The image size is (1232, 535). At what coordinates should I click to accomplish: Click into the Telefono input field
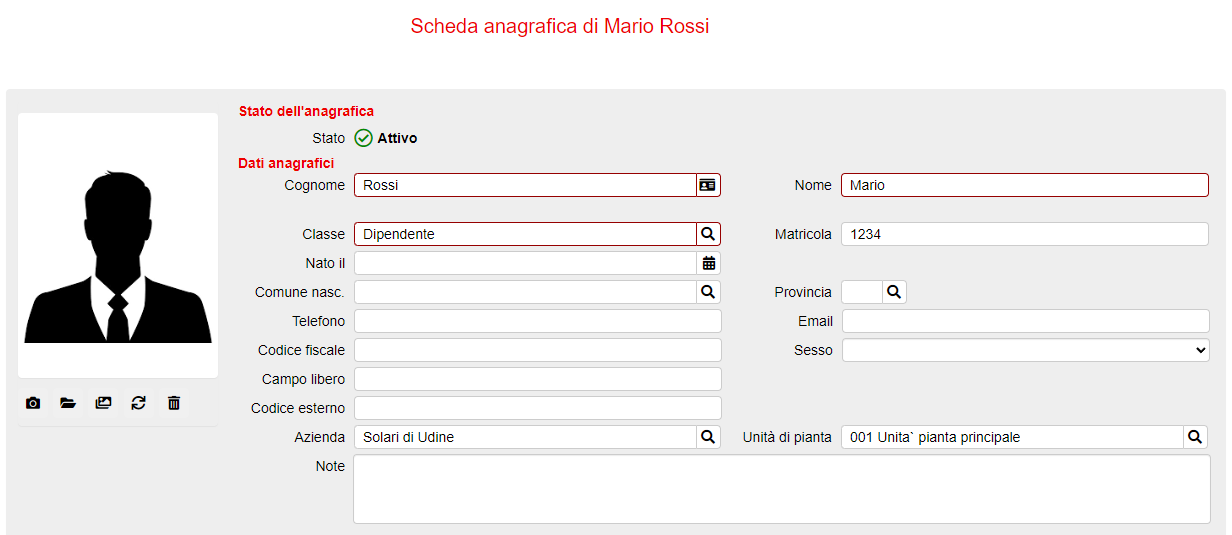[538, 321]
